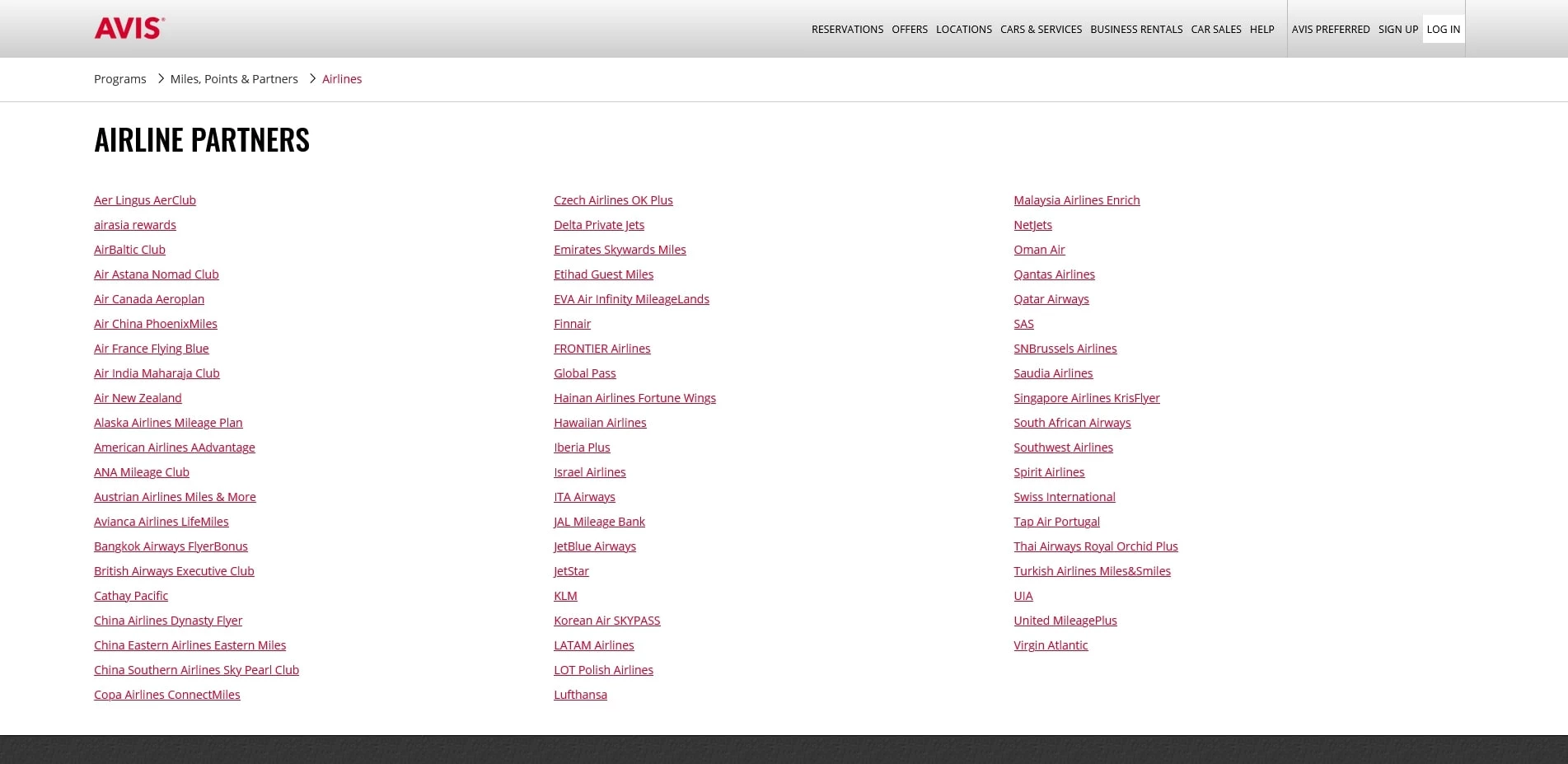Viewport: 1568px width, 764px height.
Task: Open Business Rentals menu
Action: [1135, 29]
